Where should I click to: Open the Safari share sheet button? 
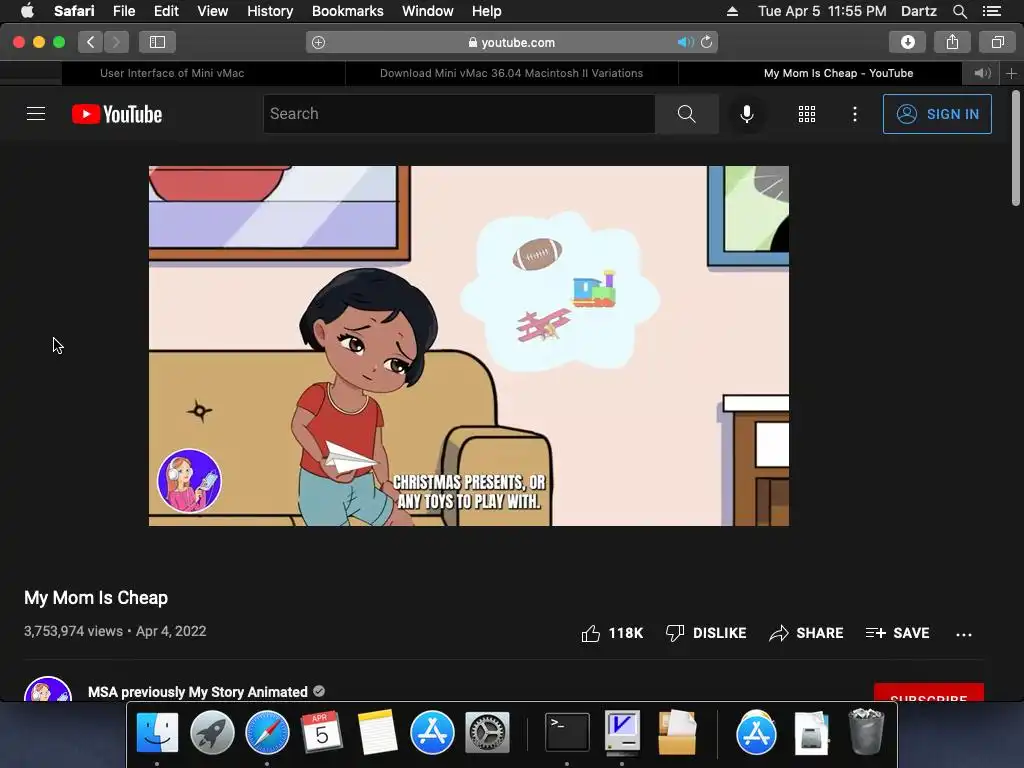pos(952,42)
